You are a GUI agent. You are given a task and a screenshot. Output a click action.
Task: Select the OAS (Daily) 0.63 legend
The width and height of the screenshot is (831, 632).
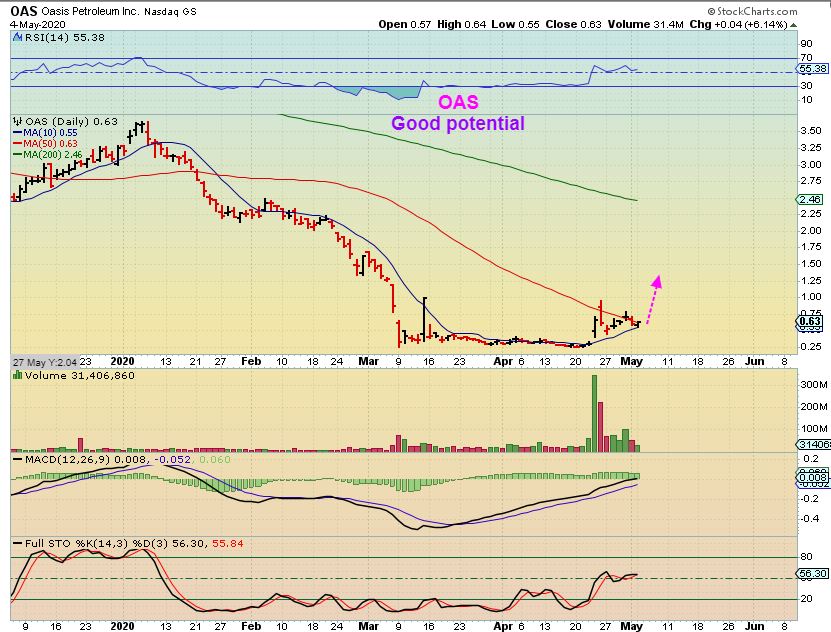coord(72,121)
